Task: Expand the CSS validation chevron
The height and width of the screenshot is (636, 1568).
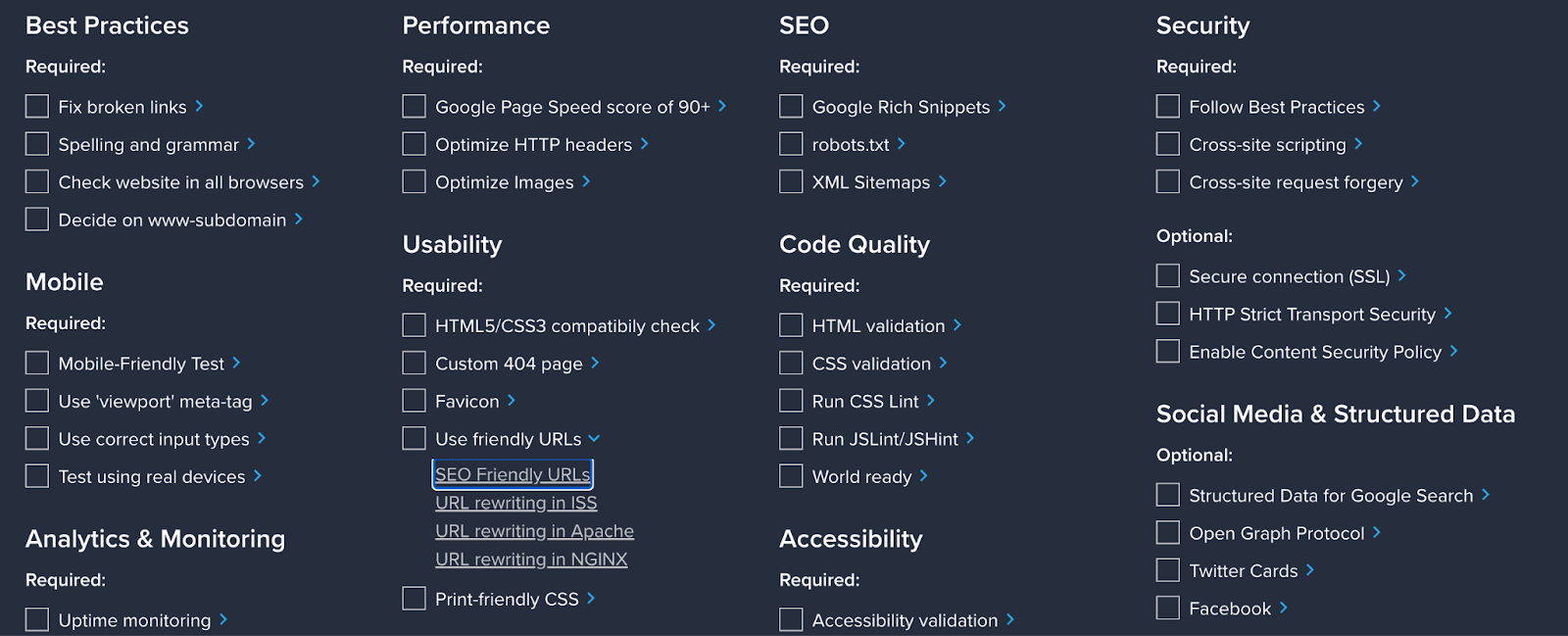Action: point(944,363)
